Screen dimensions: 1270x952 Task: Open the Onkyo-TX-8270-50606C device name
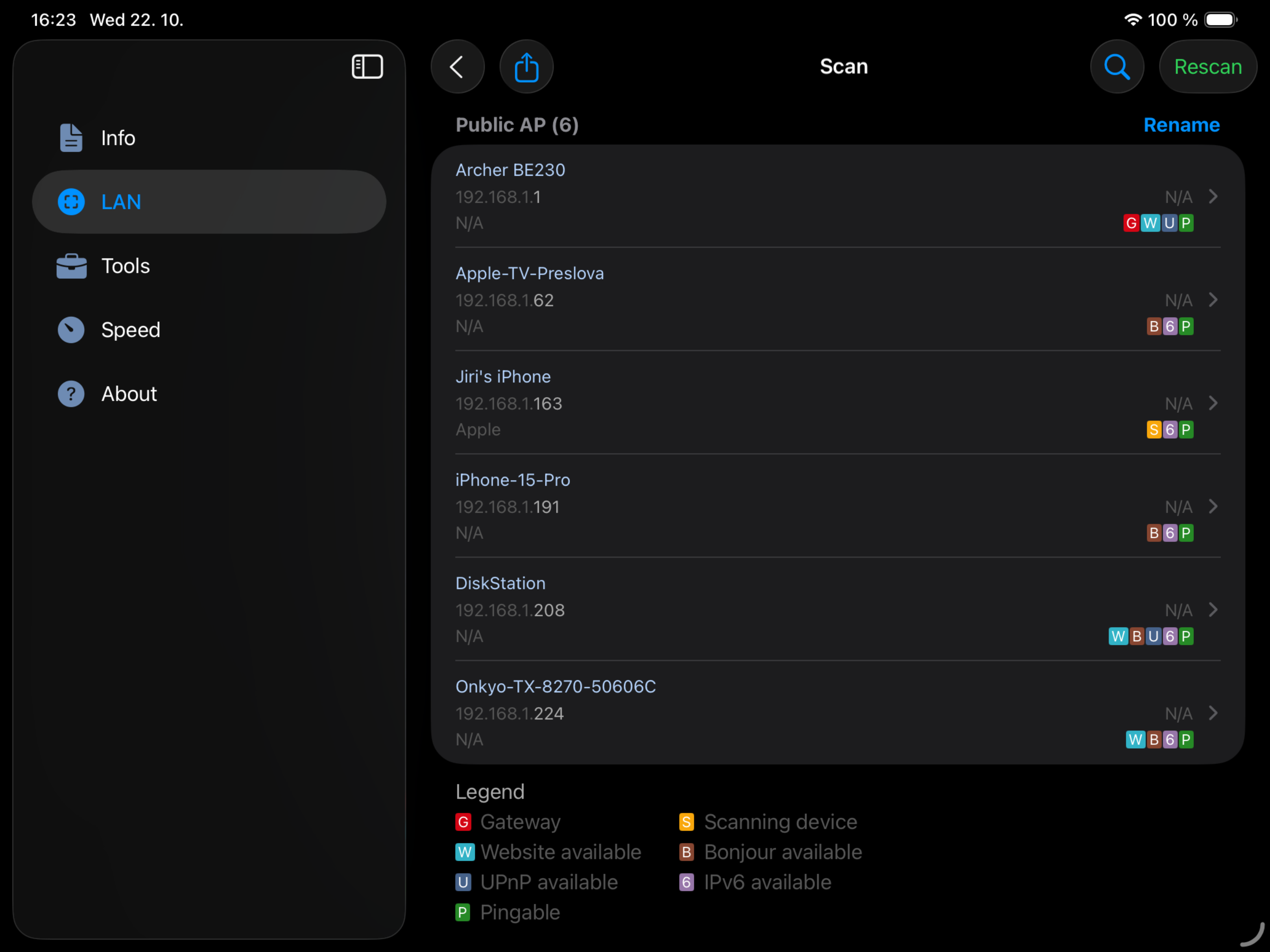pos(555,686)
